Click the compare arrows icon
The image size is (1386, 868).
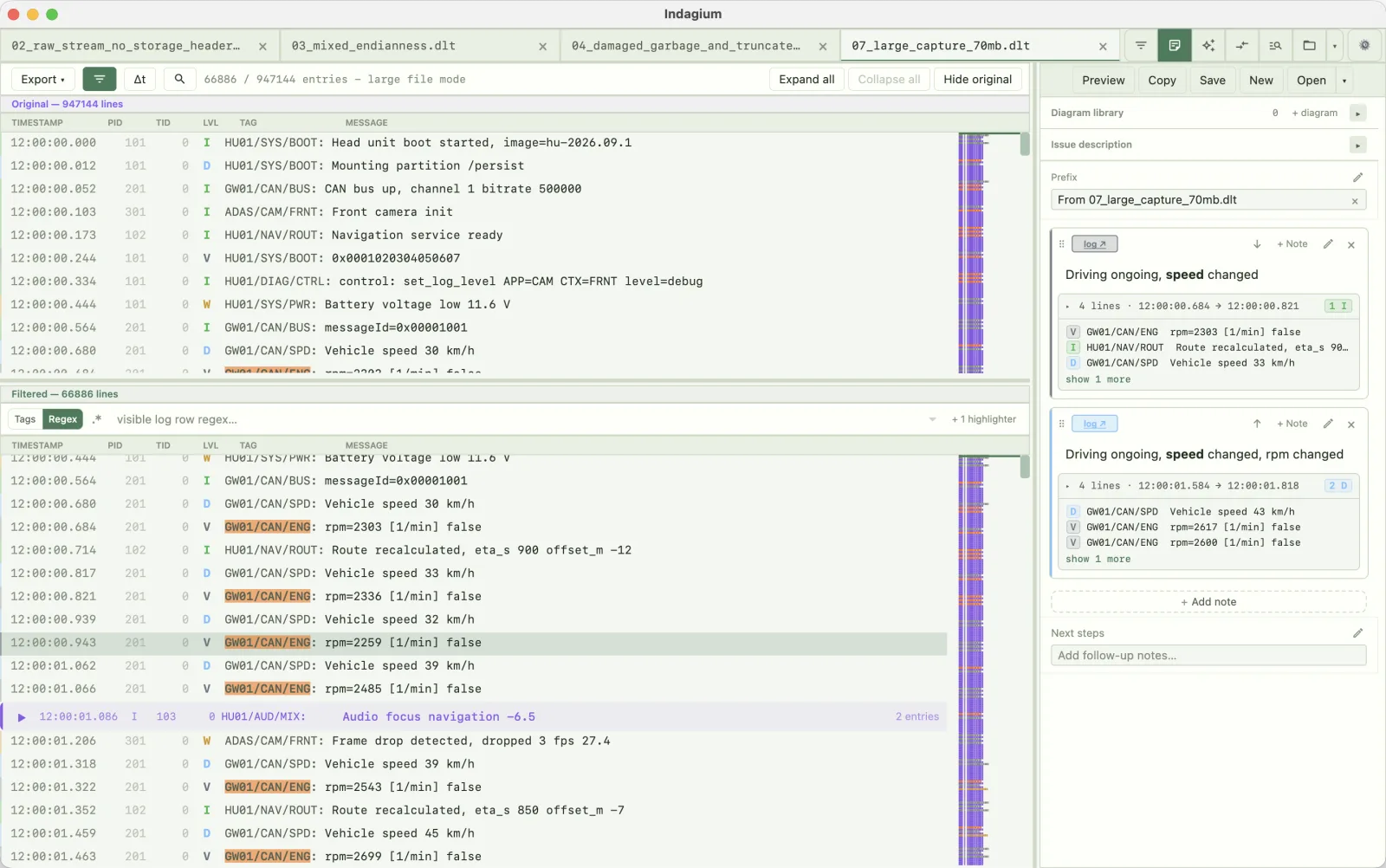(x=1242, y=45)
